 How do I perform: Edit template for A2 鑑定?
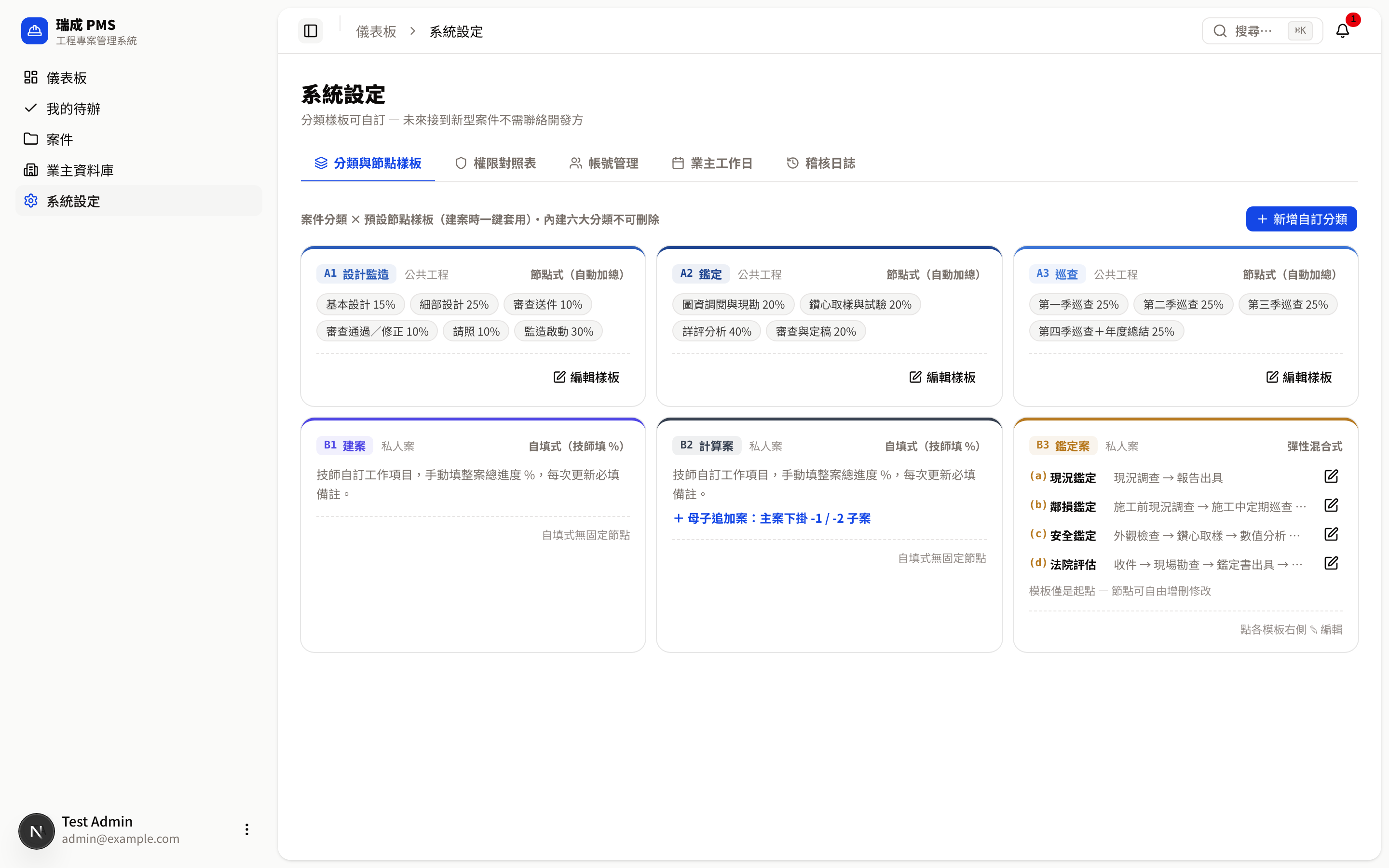pyautogui.click(x=942, y=377)
